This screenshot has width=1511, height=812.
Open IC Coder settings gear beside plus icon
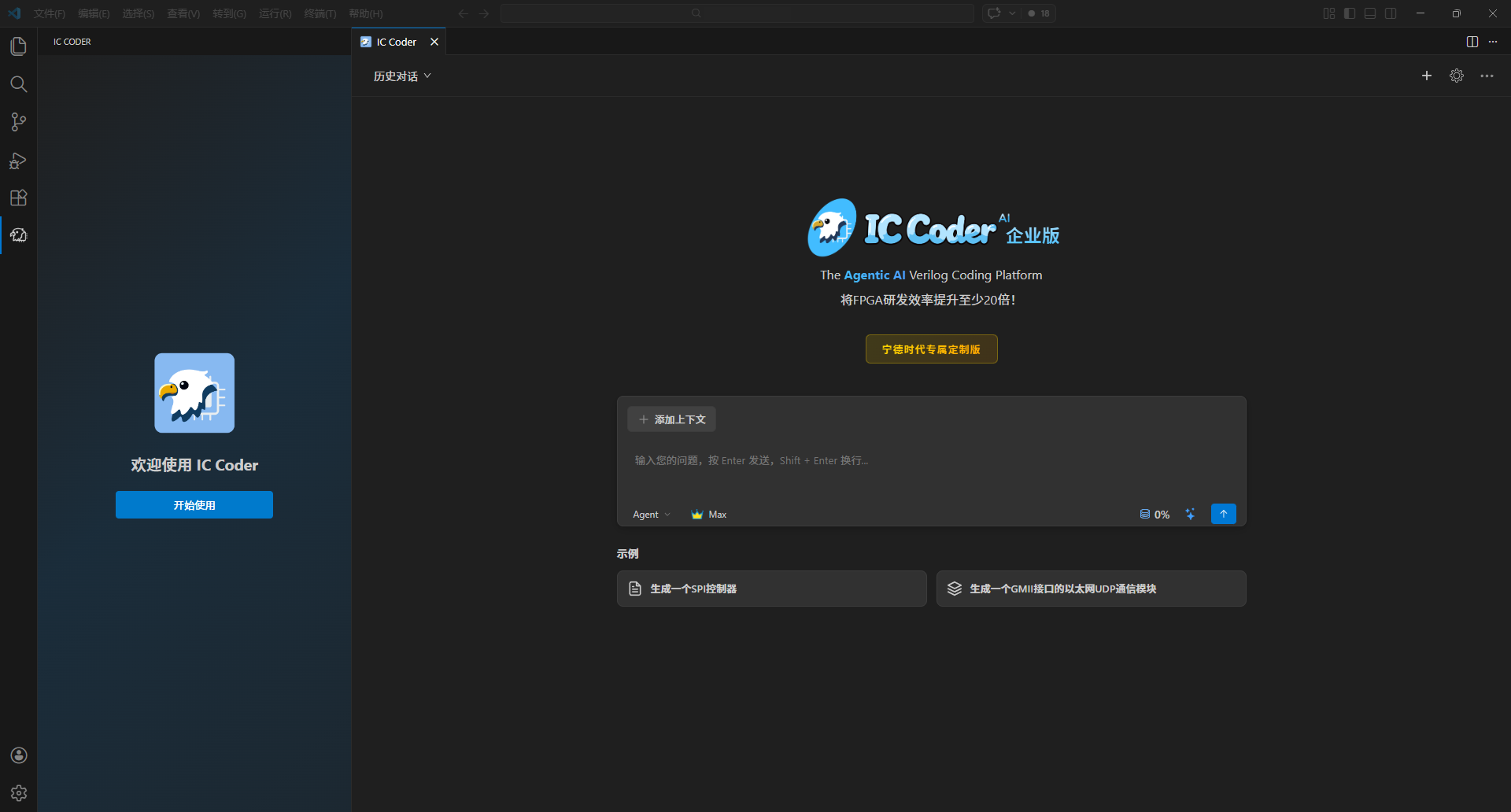1457,76
